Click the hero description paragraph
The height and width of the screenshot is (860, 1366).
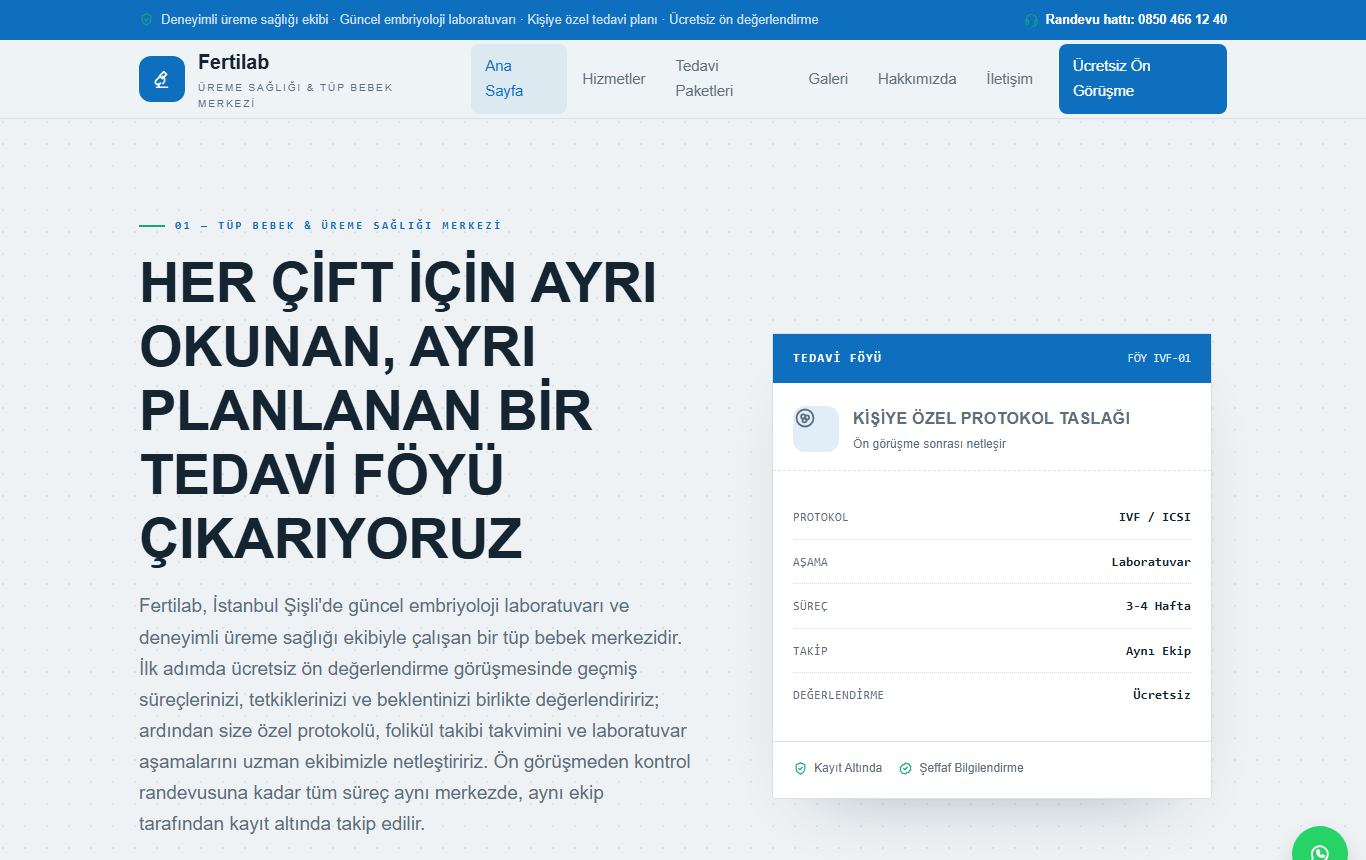pyautogui.click(x=415, y=715)
